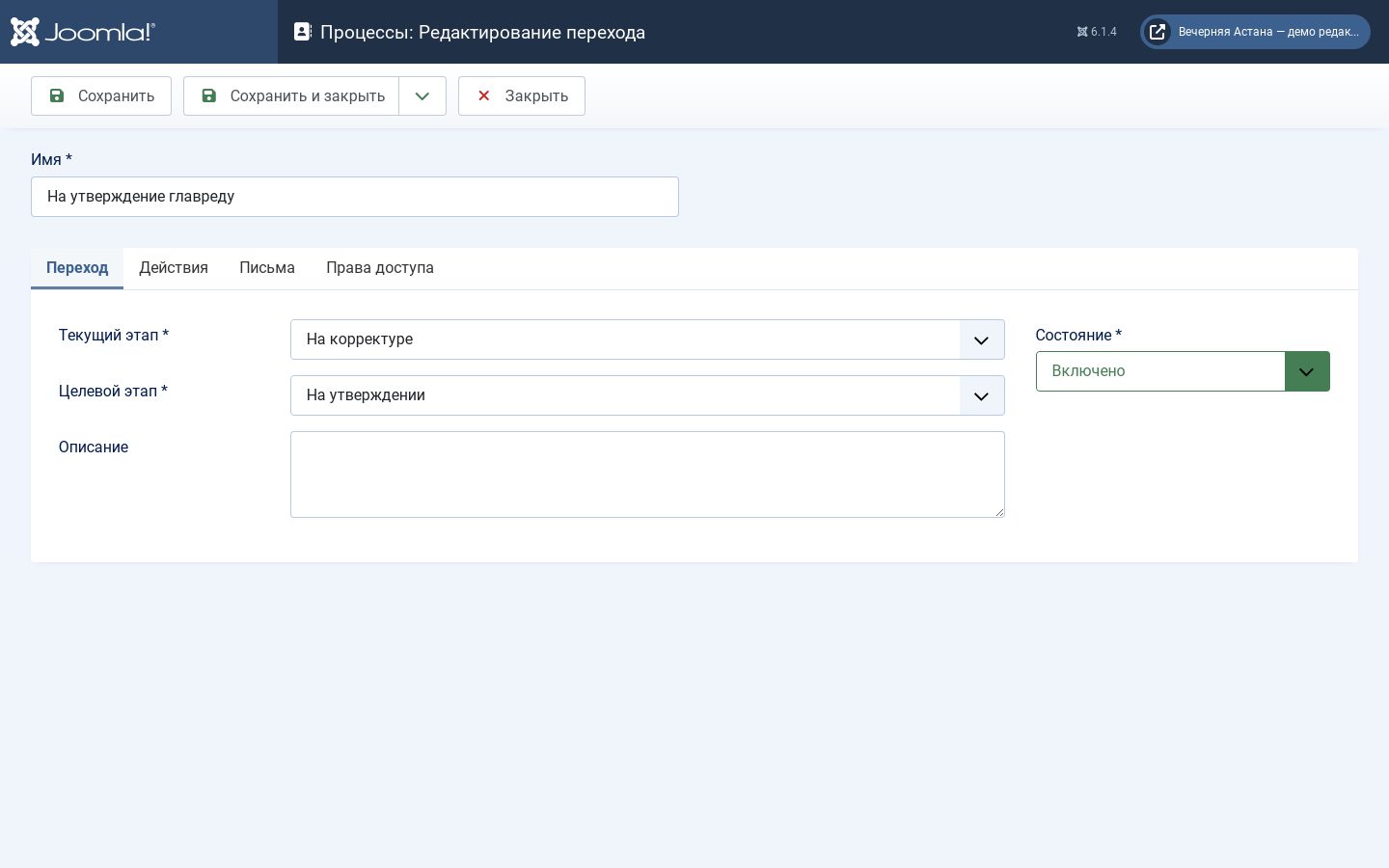The height and width of the screenshot is (868, 1389).
Task: Open the Права доступа tab
Action: pyautogui.click(x=380, y=268)
